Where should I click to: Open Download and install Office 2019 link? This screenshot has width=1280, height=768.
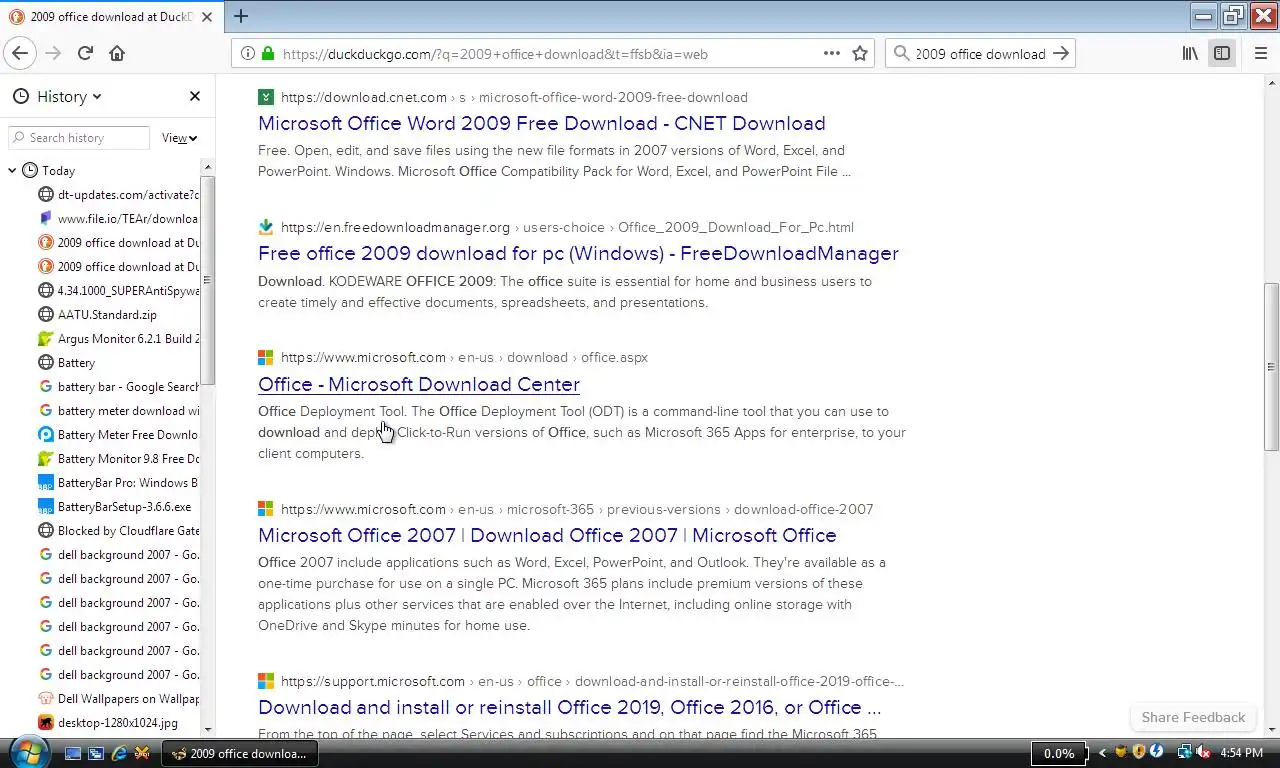(x=569, y=707)
